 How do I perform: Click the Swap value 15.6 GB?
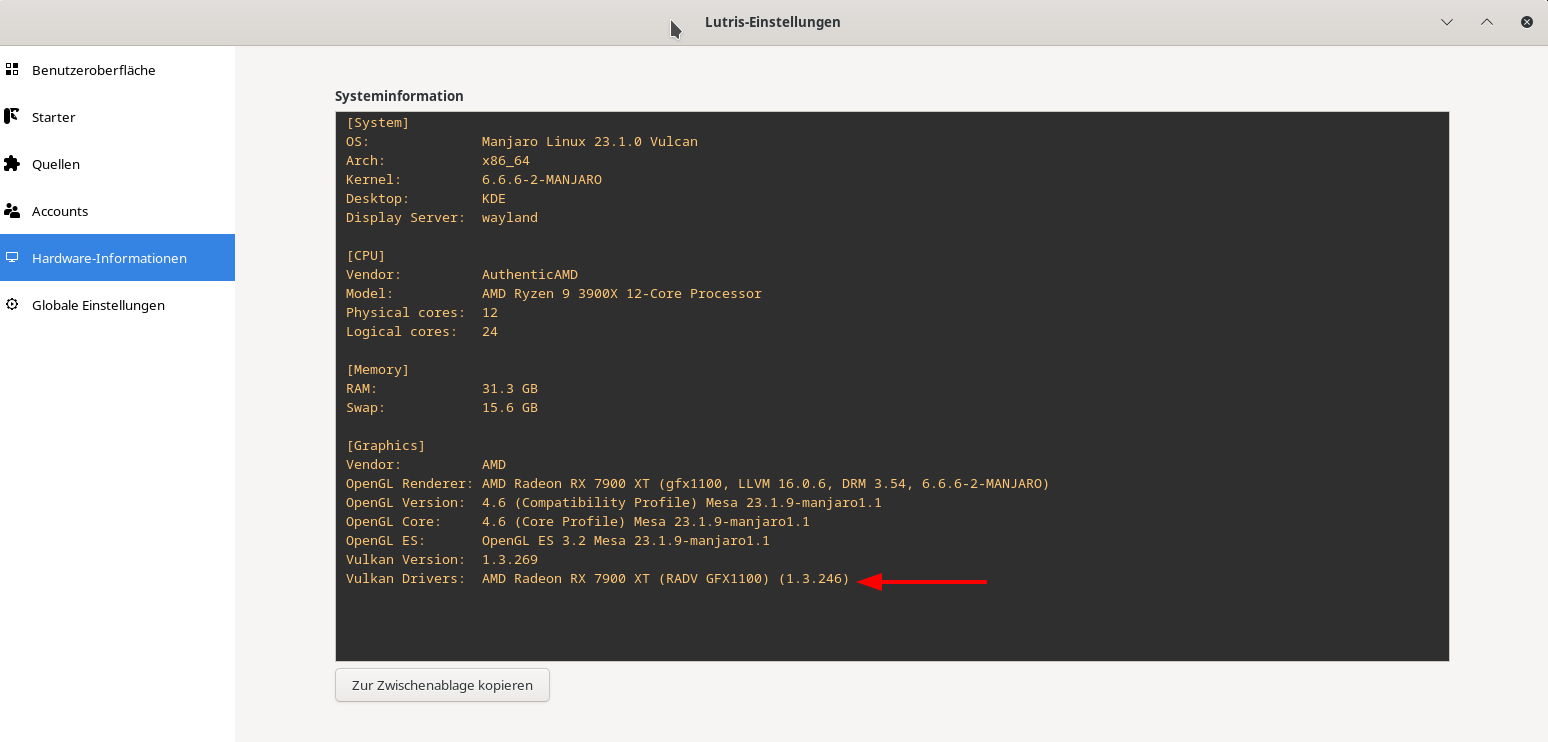510,407
